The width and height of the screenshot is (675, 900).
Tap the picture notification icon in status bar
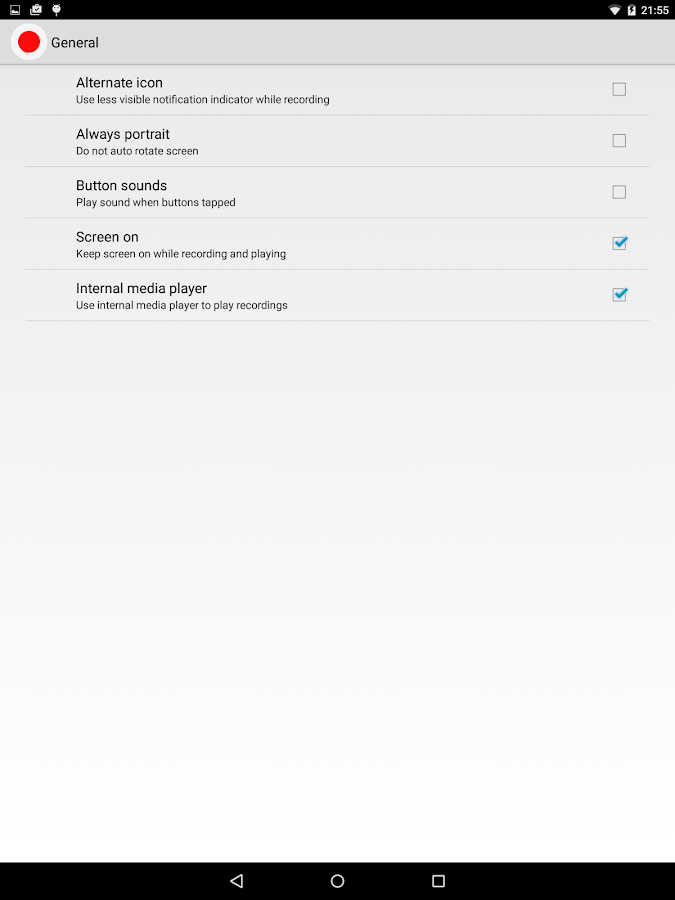pyautogui.click(x=15, y=10)
